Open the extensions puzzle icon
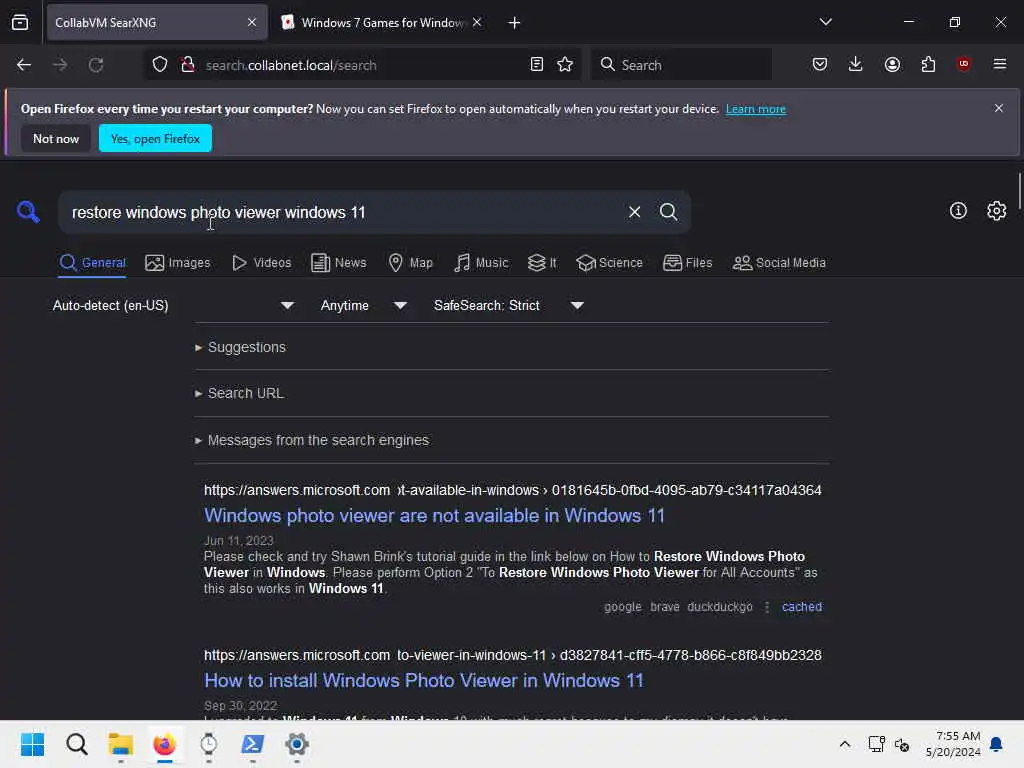 point(928,64)
